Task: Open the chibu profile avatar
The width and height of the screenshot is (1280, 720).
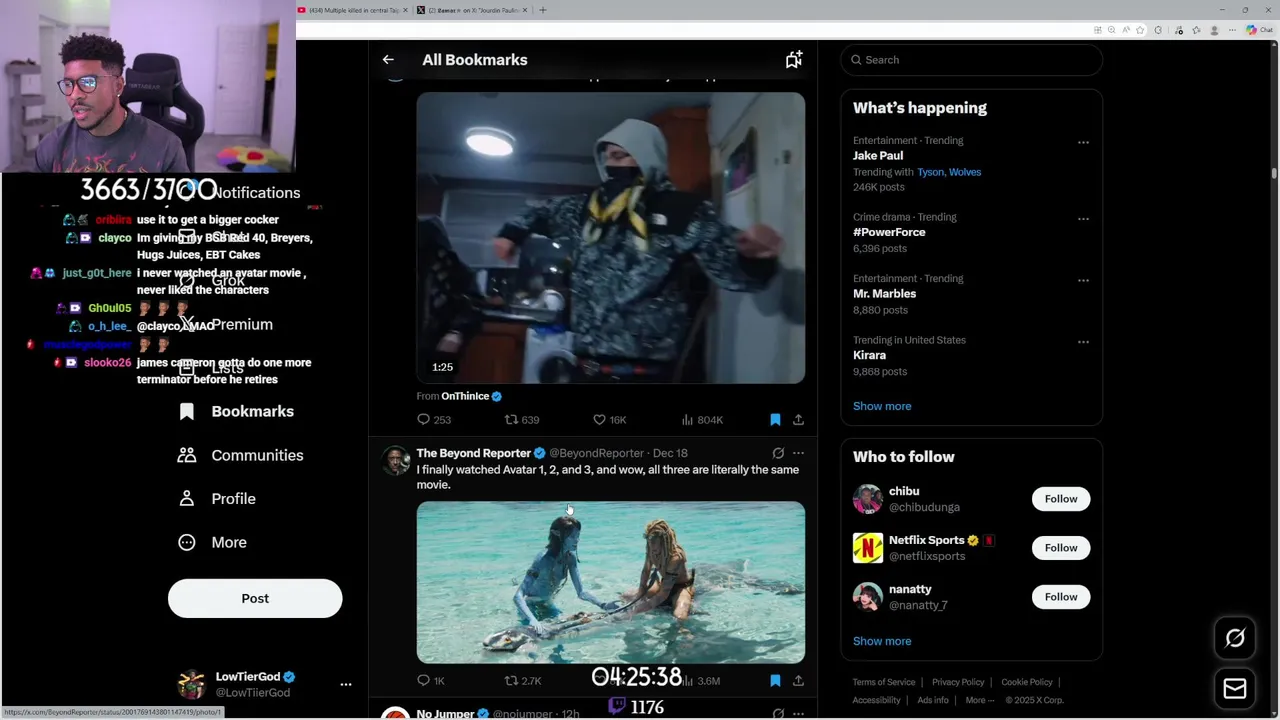Action: pyautogui.click(x=868, y=499)
